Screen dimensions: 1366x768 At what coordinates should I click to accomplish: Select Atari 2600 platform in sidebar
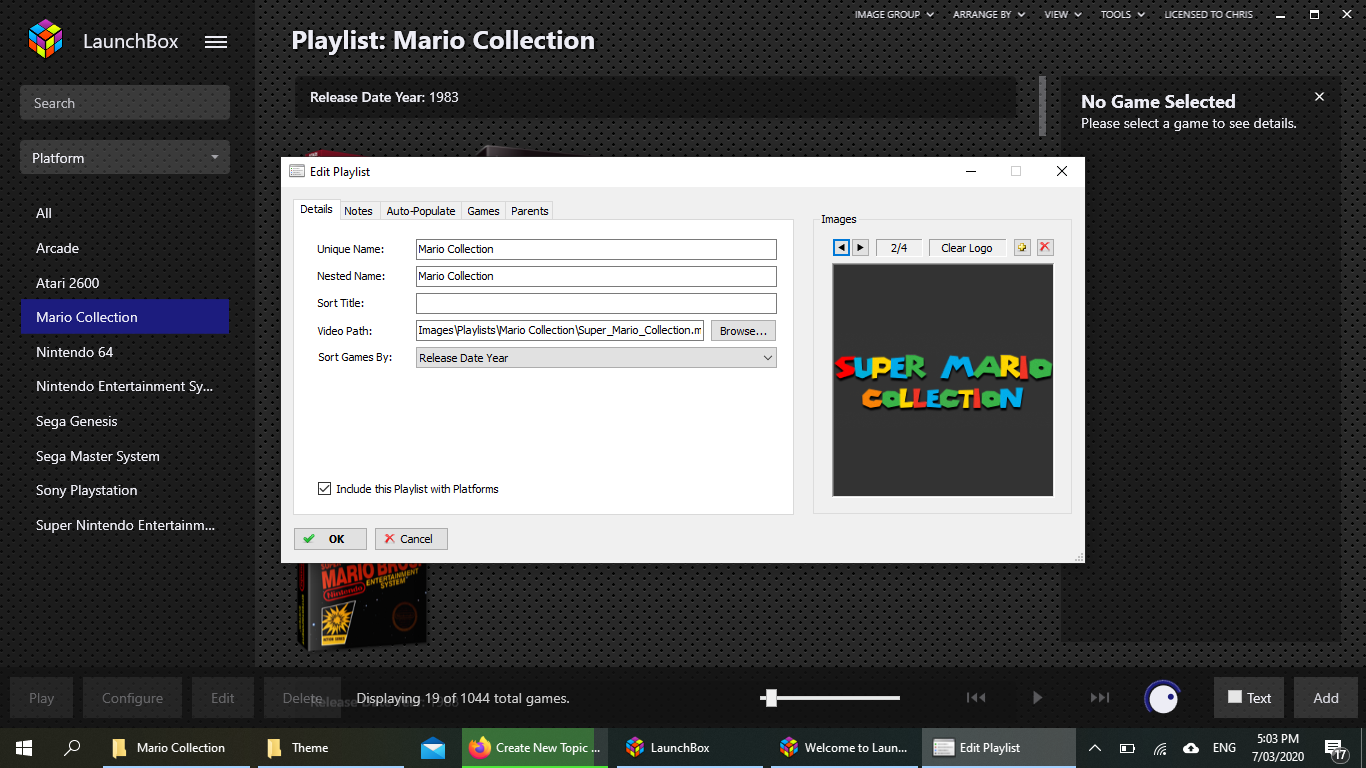pos(125,283)
